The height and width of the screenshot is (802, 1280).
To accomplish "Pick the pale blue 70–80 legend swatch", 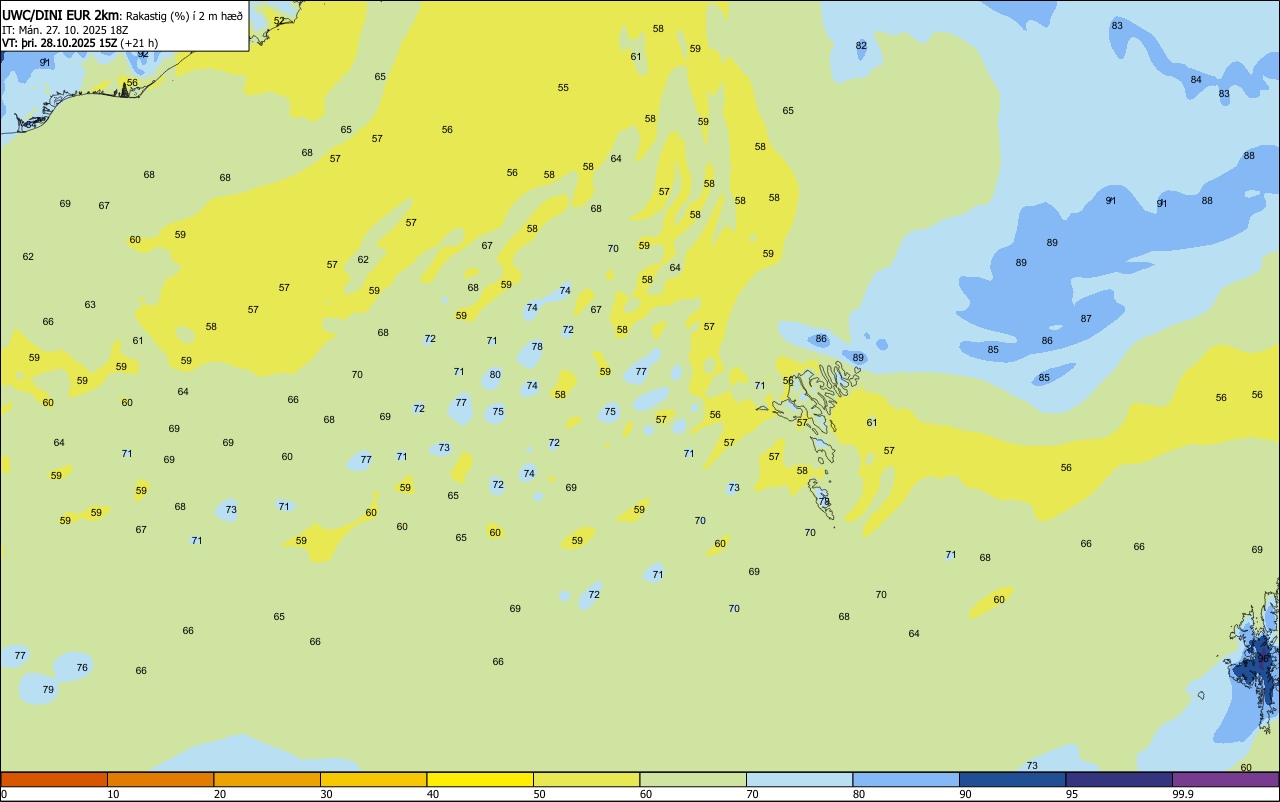I will point(799,779).
